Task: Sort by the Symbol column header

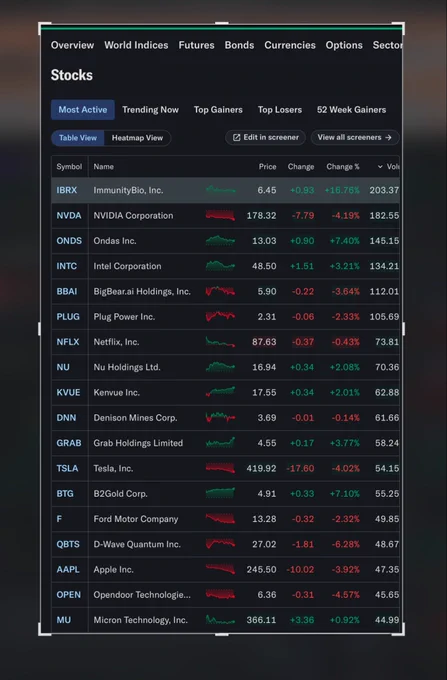Action: pos(69,167)
